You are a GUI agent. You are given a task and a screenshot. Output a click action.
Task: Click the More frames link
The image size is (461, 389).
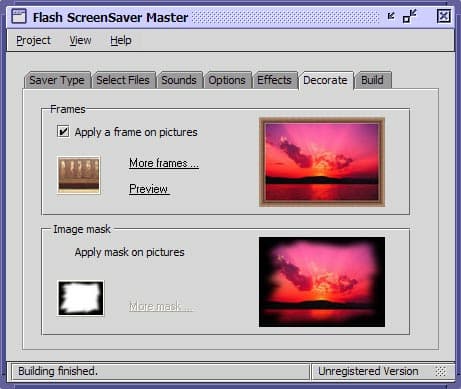(164, 163)
